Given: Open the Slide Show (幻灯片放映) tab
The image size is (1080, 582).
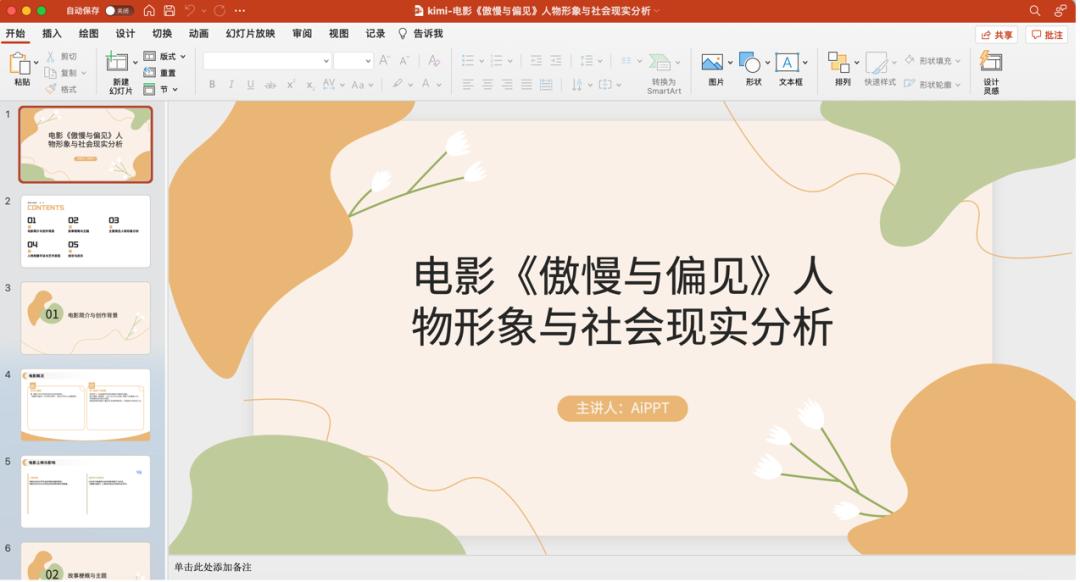Looking at the screenshot, I should coord(251,34).
